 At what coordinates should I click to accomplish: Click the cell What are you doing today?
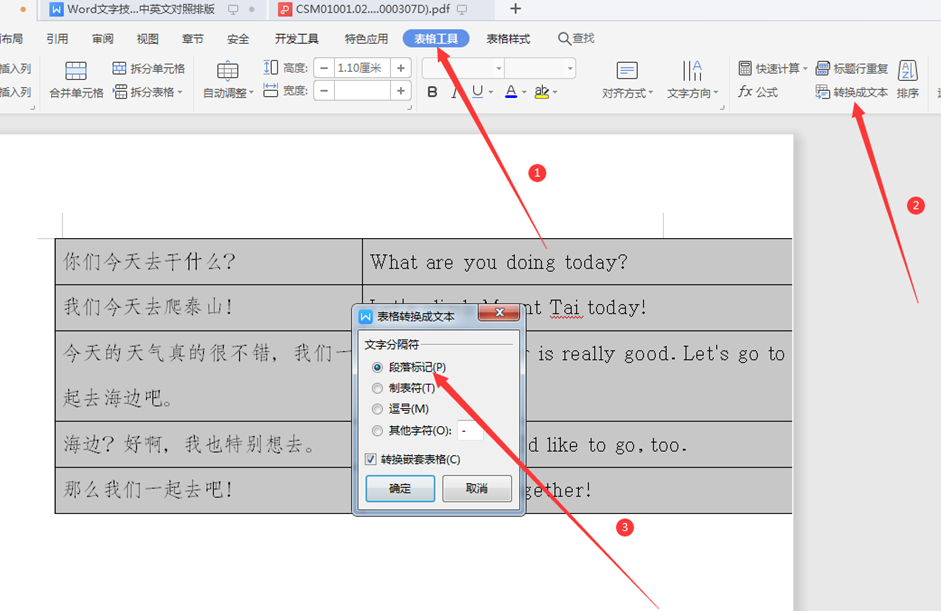click(577, 262)
